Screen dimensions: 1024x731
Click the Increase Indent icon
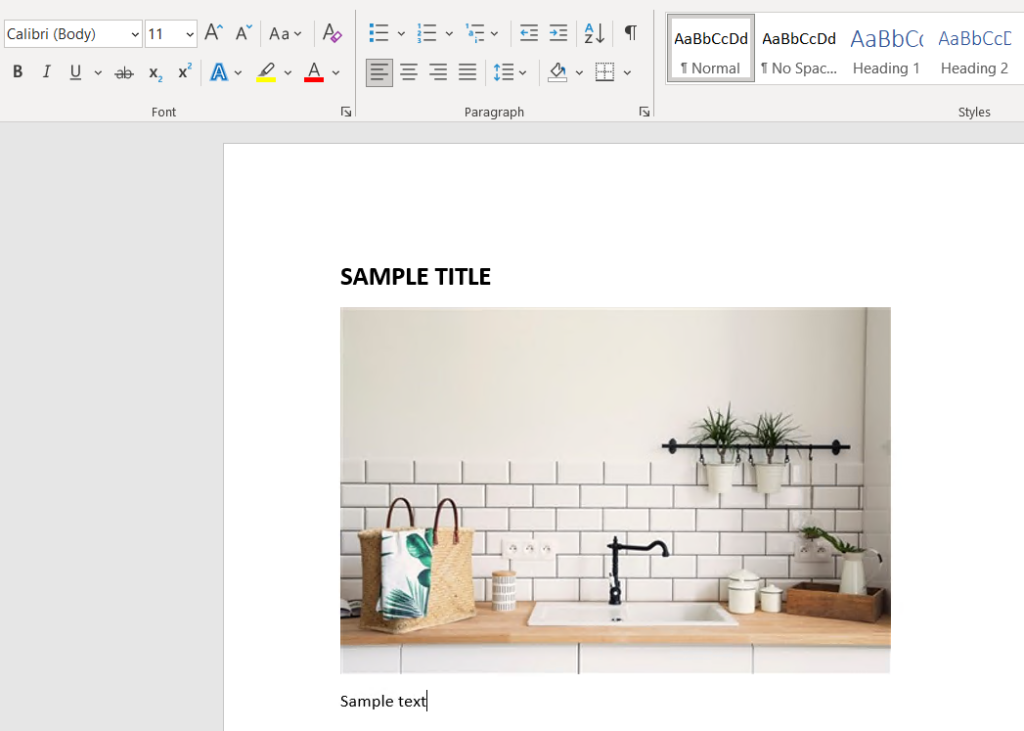tap(558, 34)
